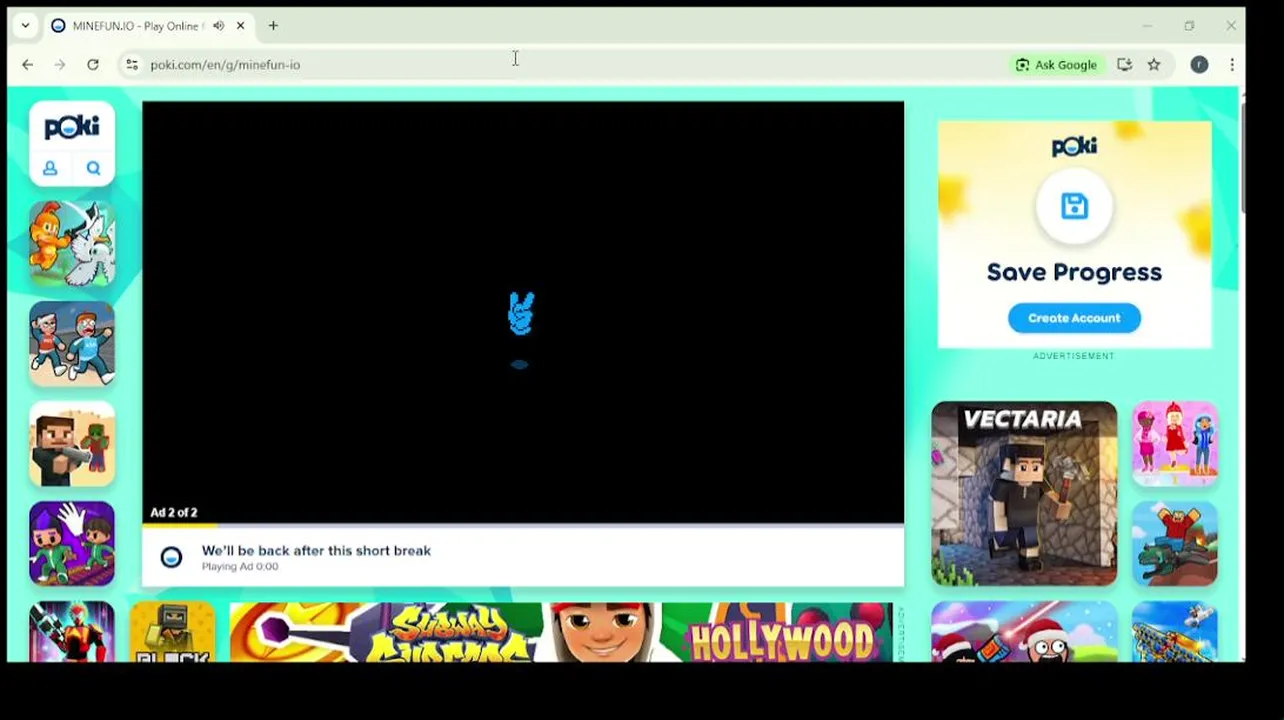This screenshot has width=1284, height=720.
Task: Install app icon in address bar
Action: point(1124,65)
